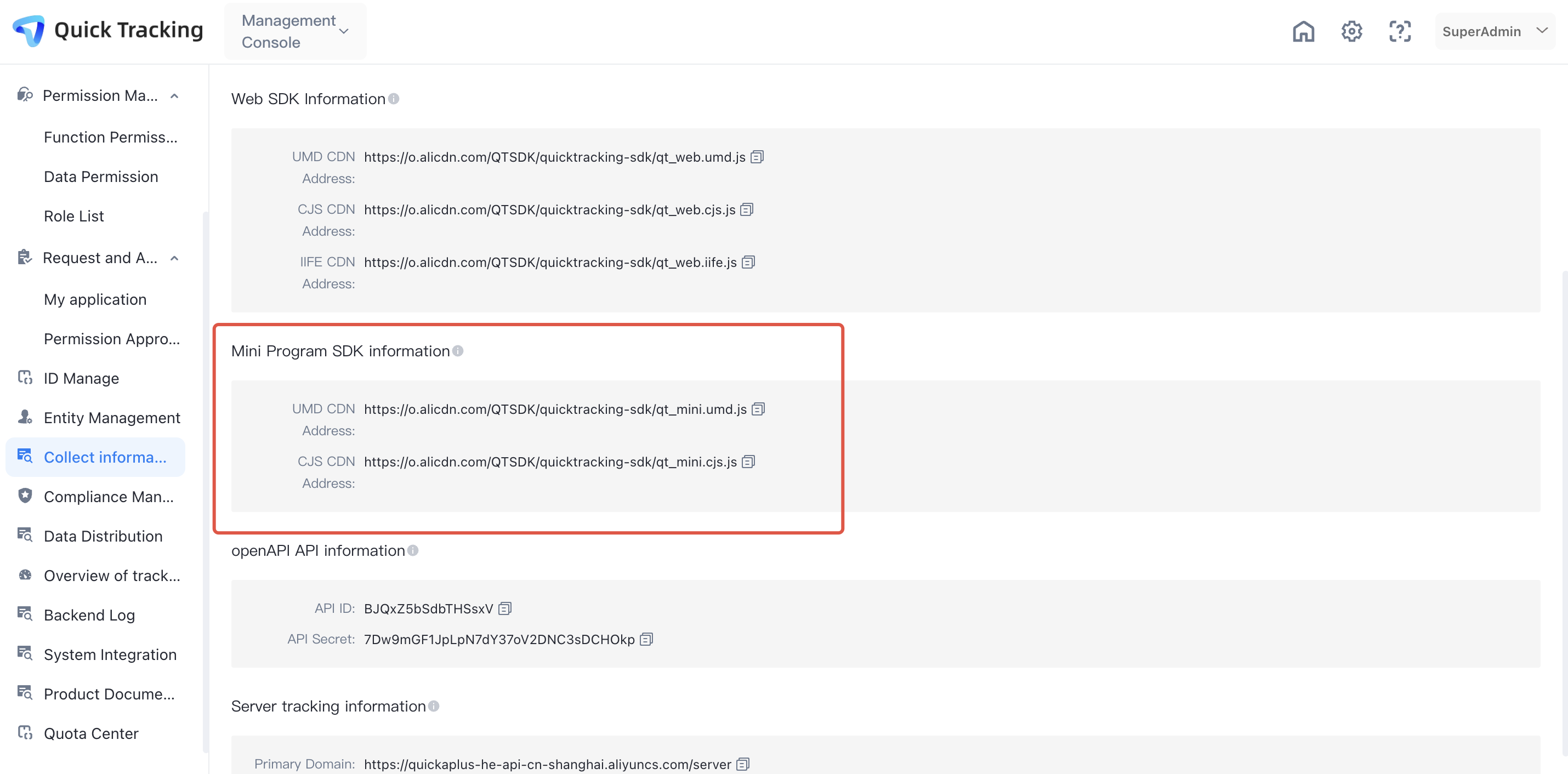Screen dimensions: 1568x774
Task: Collapse the Permission Management section chevron
Action: pyautogui.click(x=175, y=95)
